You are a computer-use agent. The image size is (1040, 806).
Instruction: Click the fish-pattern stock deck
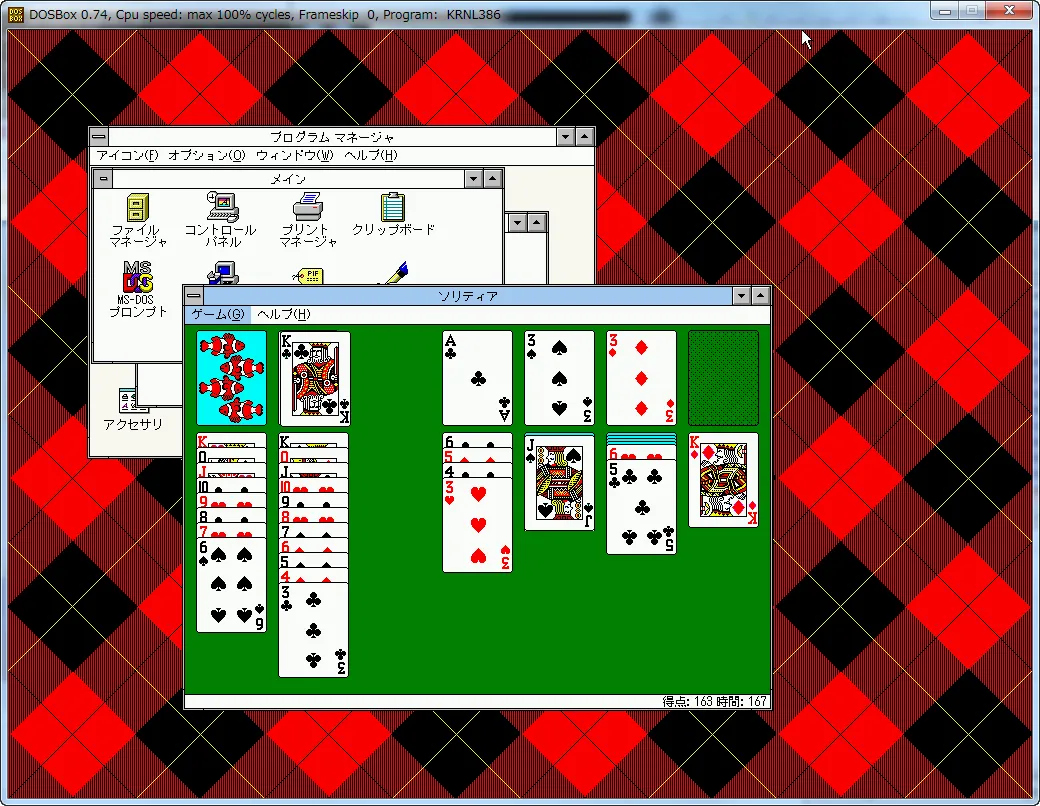click(x=231, y=378)
